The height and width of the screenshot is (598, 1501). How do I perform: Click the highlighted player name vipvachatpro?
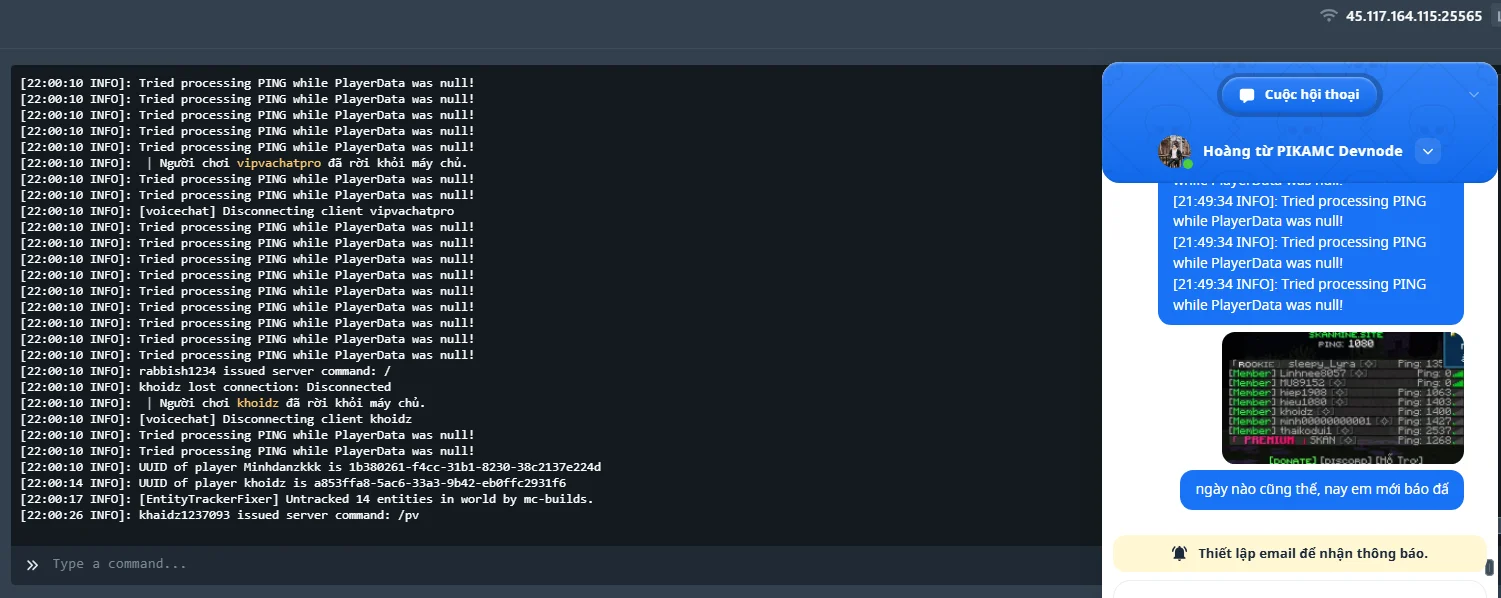click(x=278, y=163)
